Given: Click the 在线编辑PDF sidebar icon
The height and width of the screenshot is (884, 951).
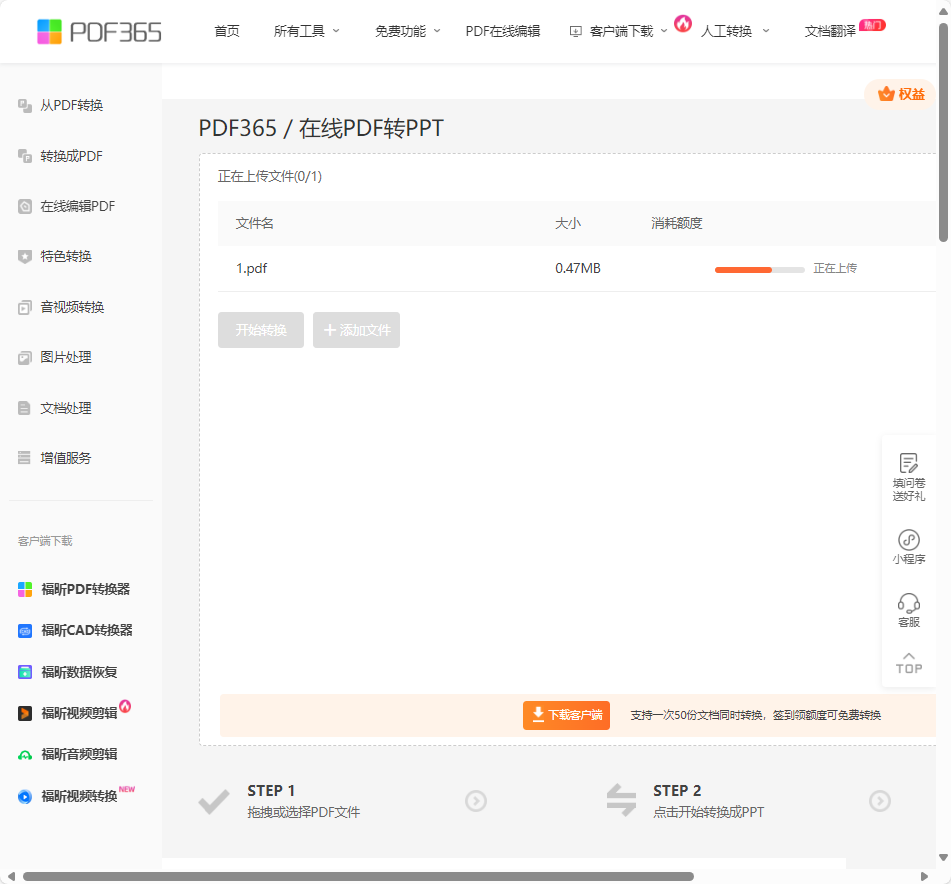Looking at the screenshot, I should click(x=25, y=206).
